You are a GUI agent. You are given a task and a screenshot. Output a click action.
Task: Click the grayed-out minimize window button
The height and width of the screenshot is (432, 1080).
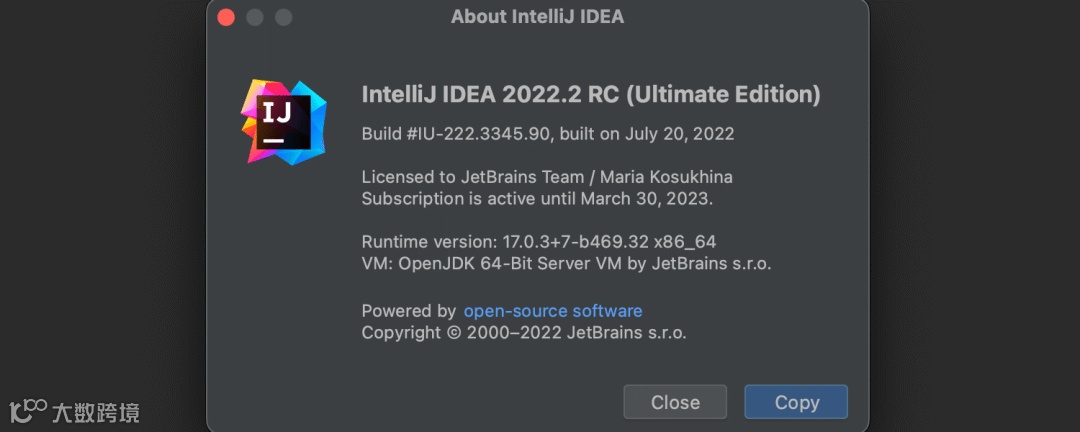[x=255, y=17]
